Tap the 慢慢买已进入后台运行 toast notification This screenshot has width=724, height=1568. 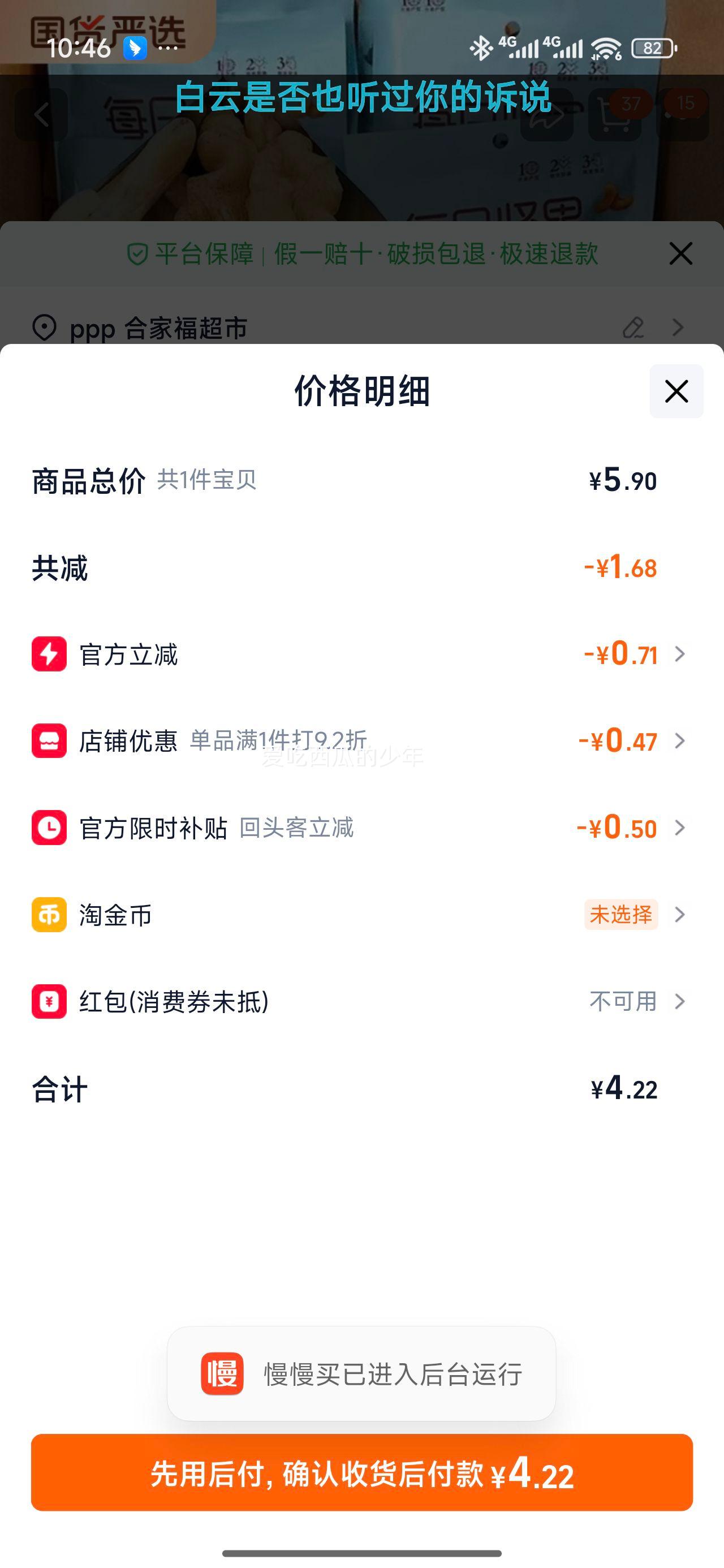361,1374
